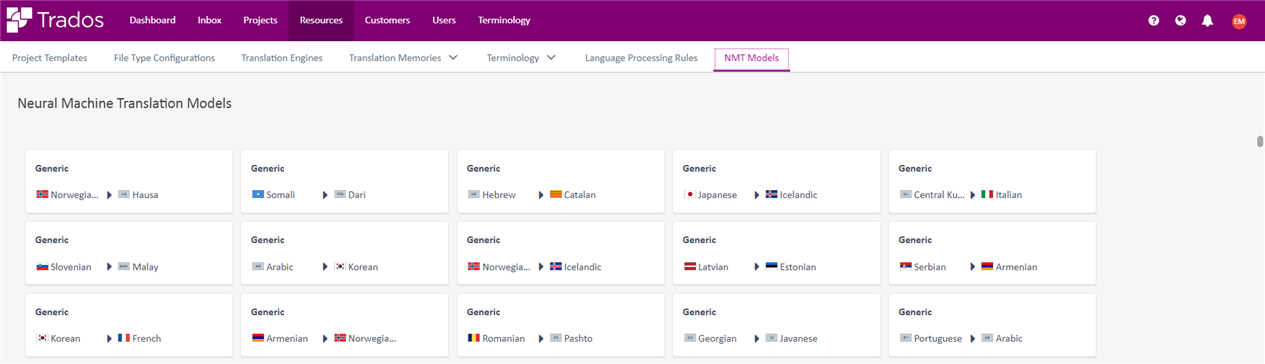Open the Latvian to Estonian model card

[776, 253]
